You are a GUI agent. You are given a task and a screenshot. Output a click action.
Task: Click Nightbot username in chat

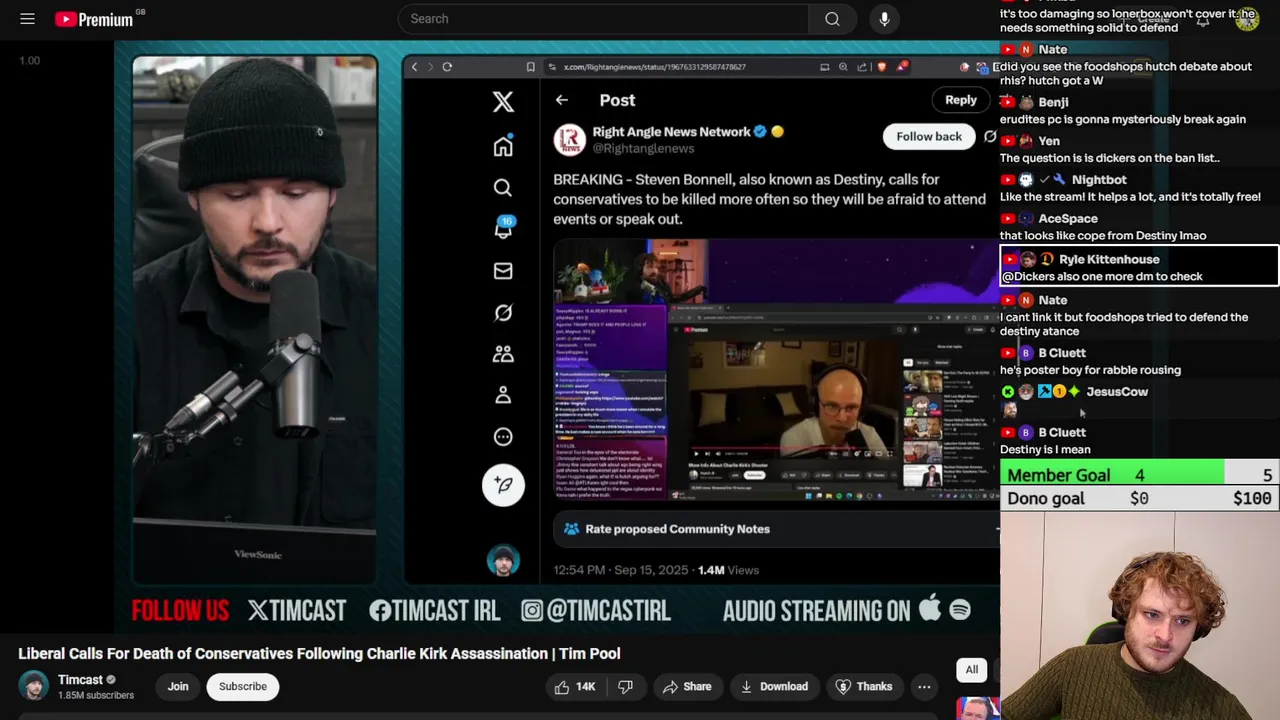click(1099, 180)
